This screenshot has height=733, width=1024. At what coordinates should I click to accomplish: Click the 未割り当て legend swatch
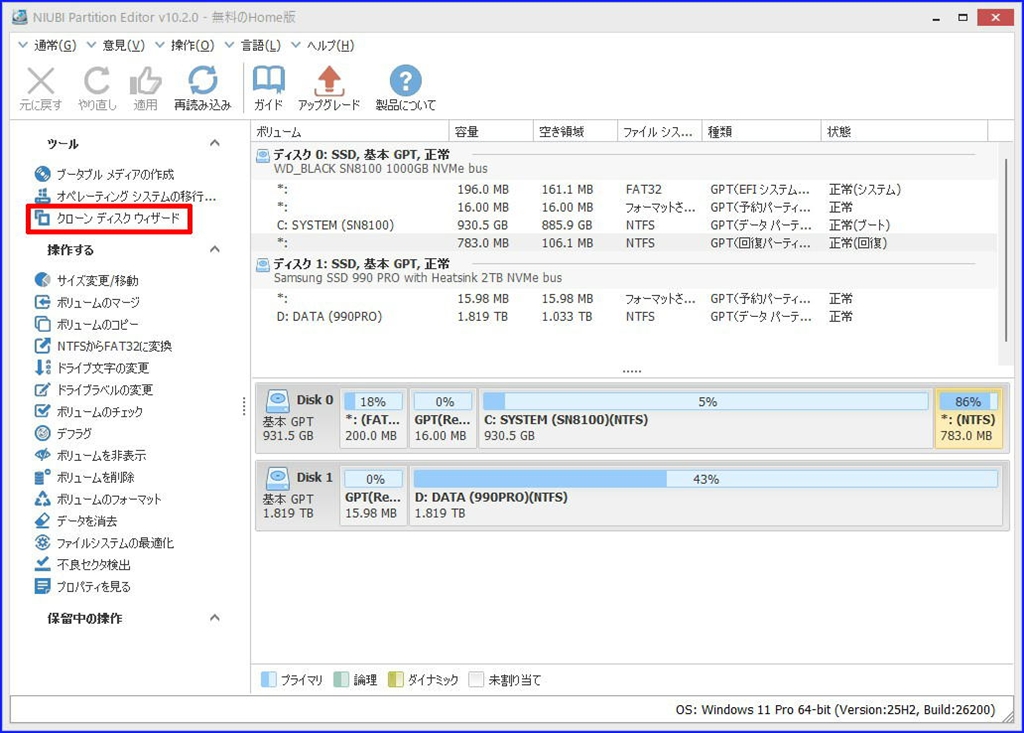point(476,679)
